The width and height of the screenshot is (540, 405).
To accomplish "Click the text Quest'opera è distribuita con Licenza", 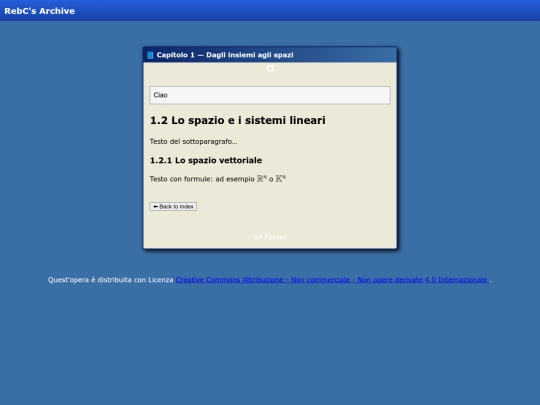I will [111, 280].
